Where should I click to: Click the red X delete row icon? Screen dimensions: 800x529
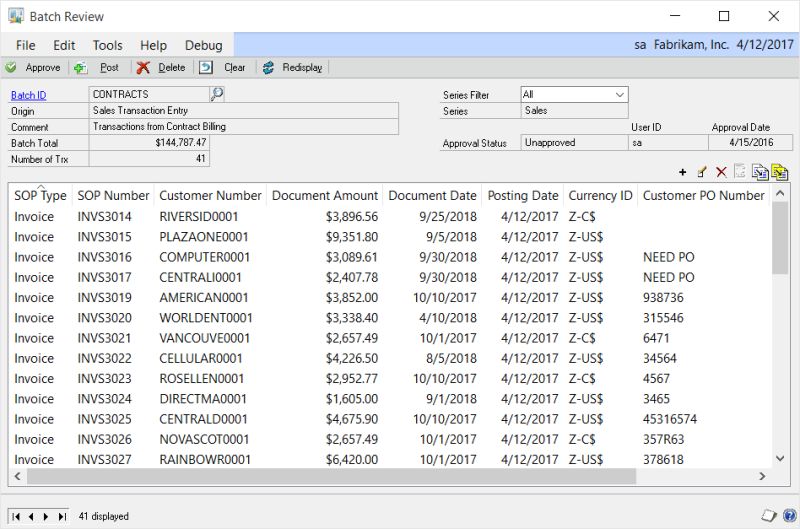721,172
